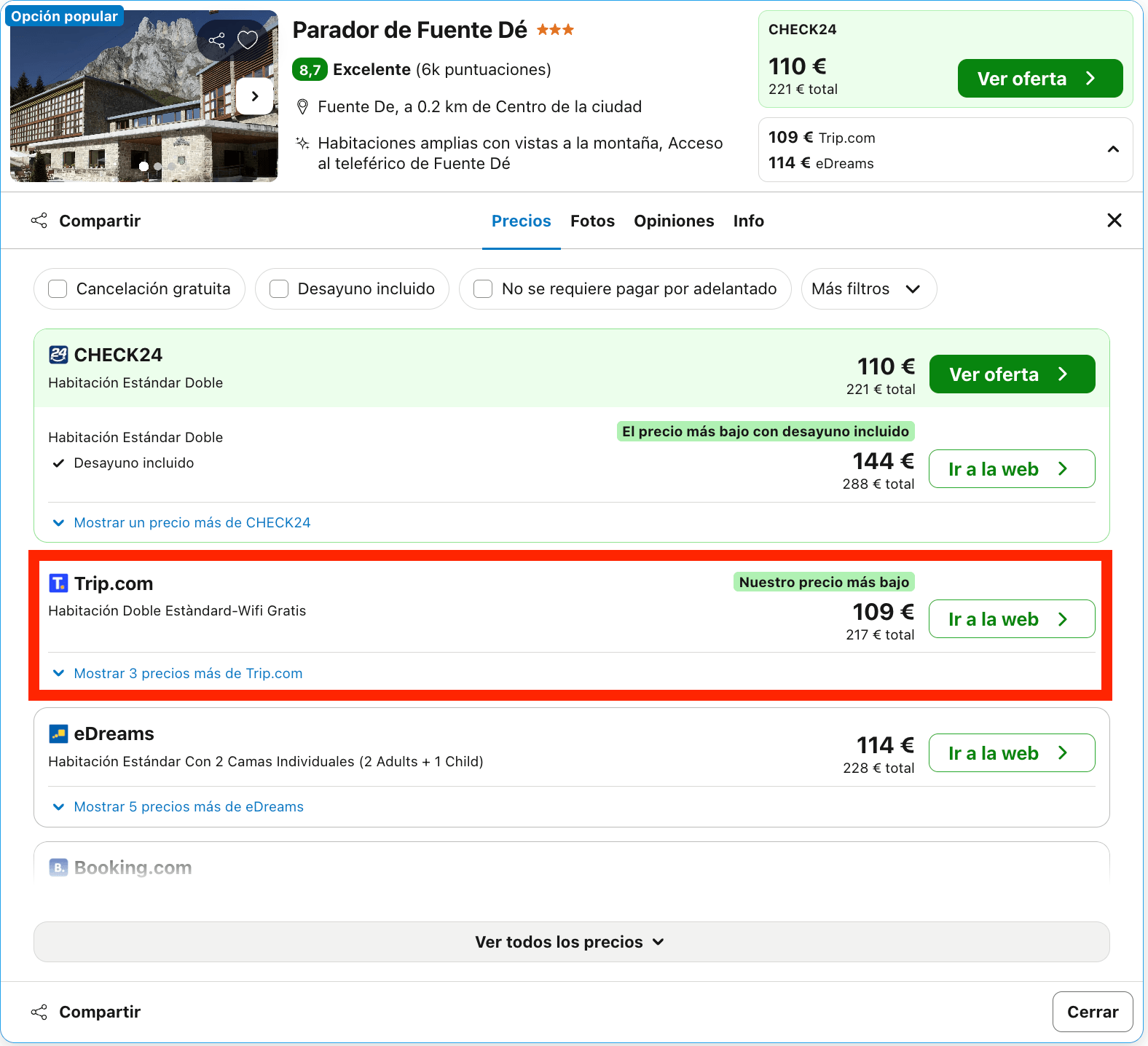
Task: Click the Trip.com logo icon
Action: click(x=58, y=583)
